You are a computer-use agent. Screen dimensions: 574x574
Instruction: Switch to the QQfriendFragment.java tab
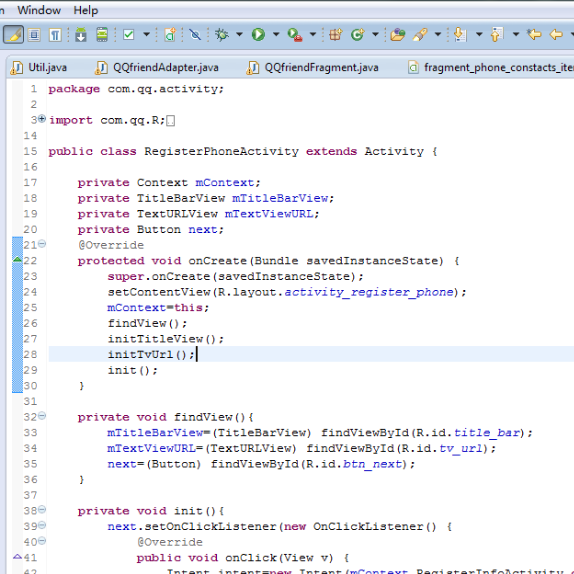312,67
